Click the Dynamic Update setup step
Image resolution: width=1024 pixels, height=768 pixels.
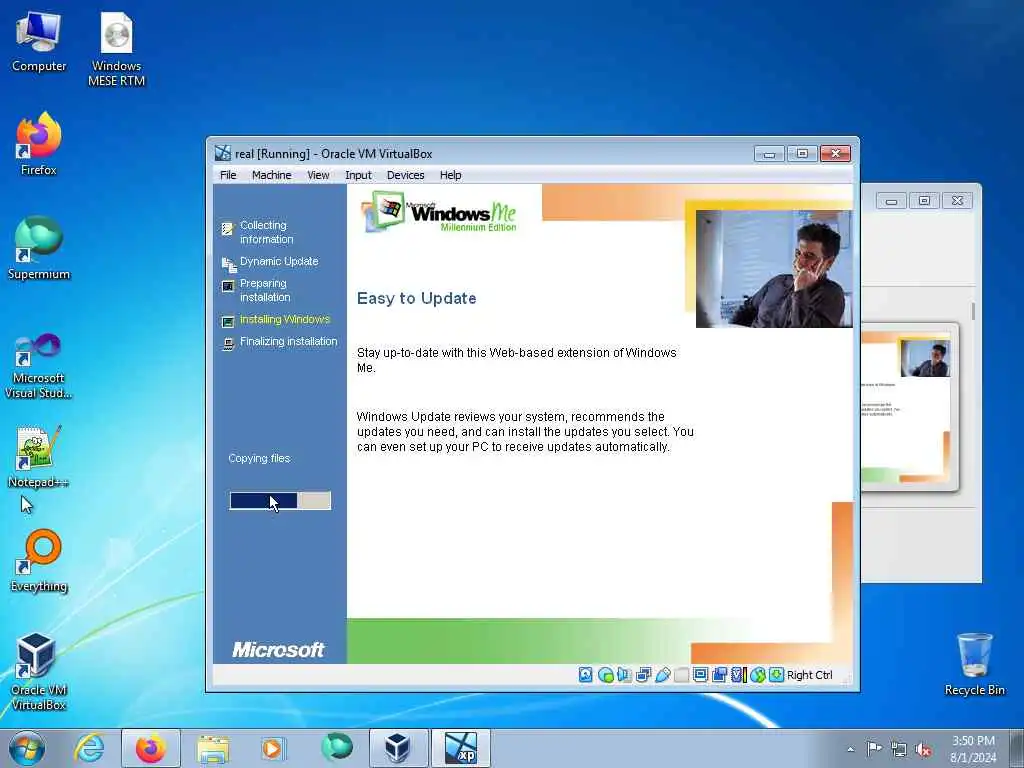tap(270, 262)
